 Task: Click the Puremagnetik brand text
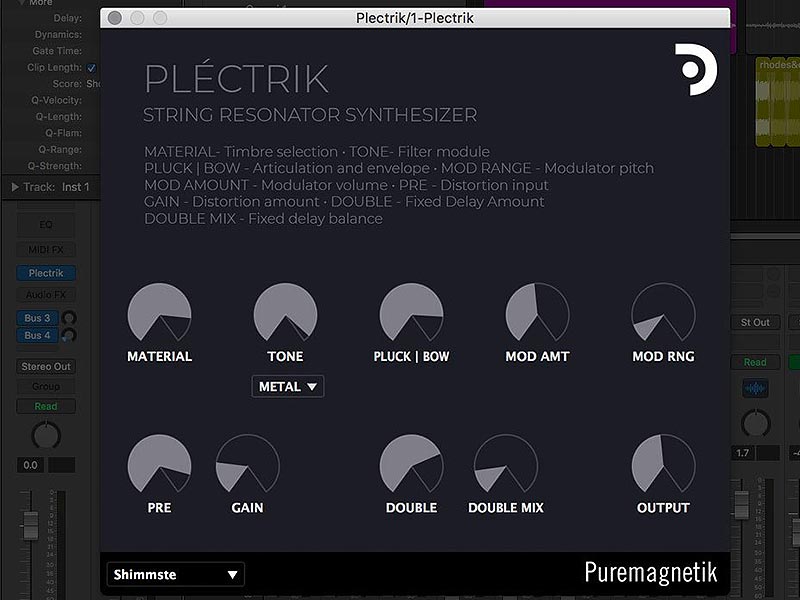tap(651, 572)
